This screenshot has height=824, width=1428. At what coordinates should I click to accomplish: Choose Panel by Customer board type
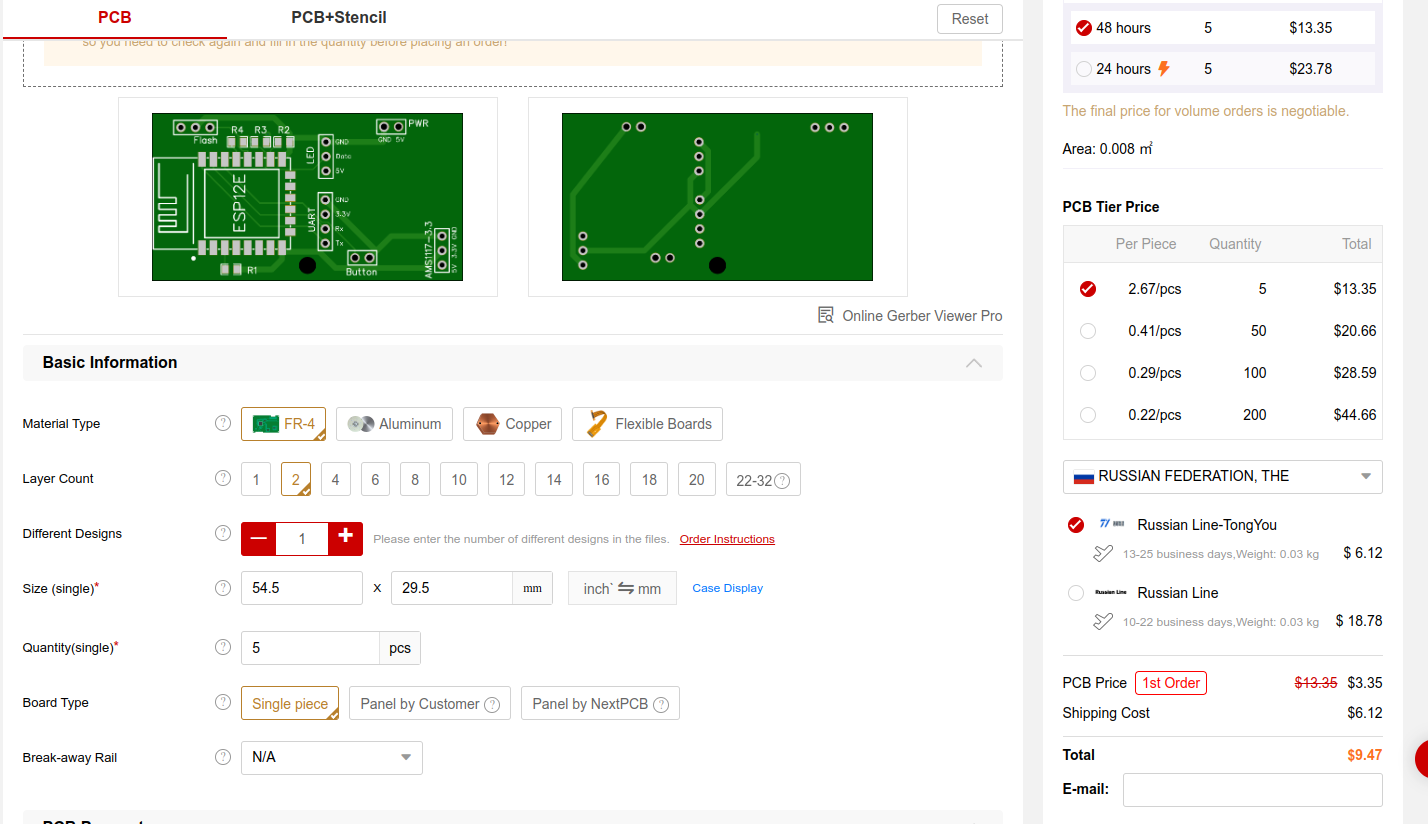(430, 703)
